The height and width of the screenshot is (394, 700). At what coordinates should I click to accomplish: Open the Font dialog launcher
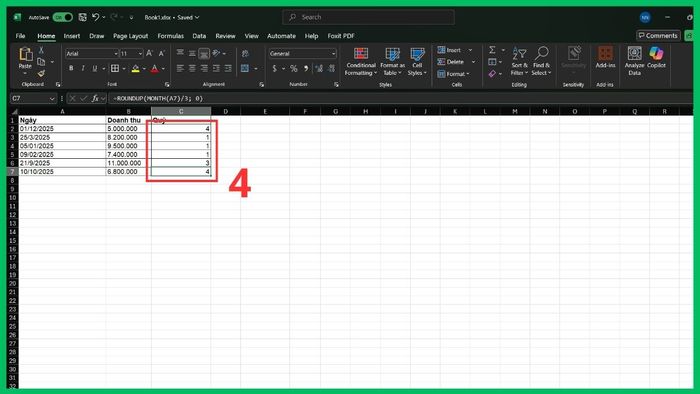167,84
